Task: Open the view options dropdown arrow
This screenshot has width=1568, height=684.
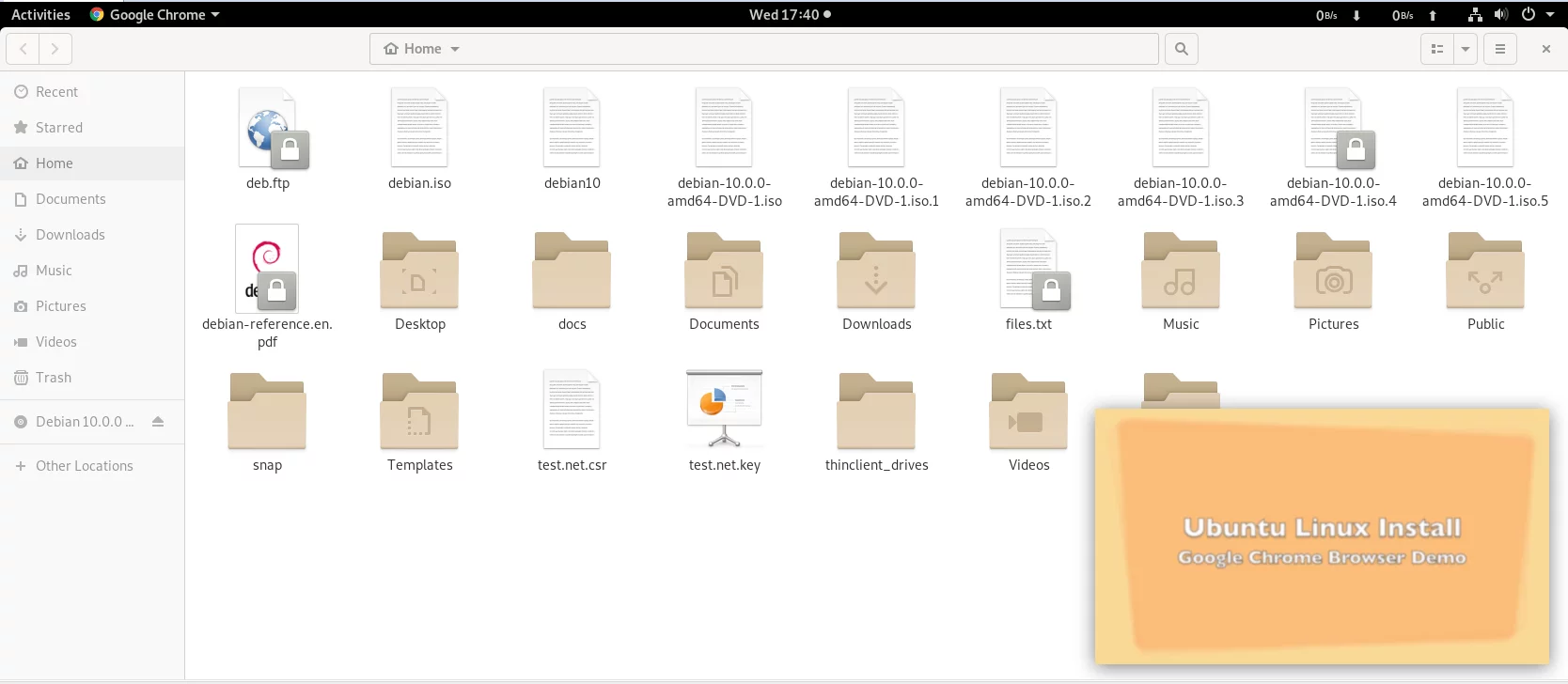Action: click(1466, 49)
